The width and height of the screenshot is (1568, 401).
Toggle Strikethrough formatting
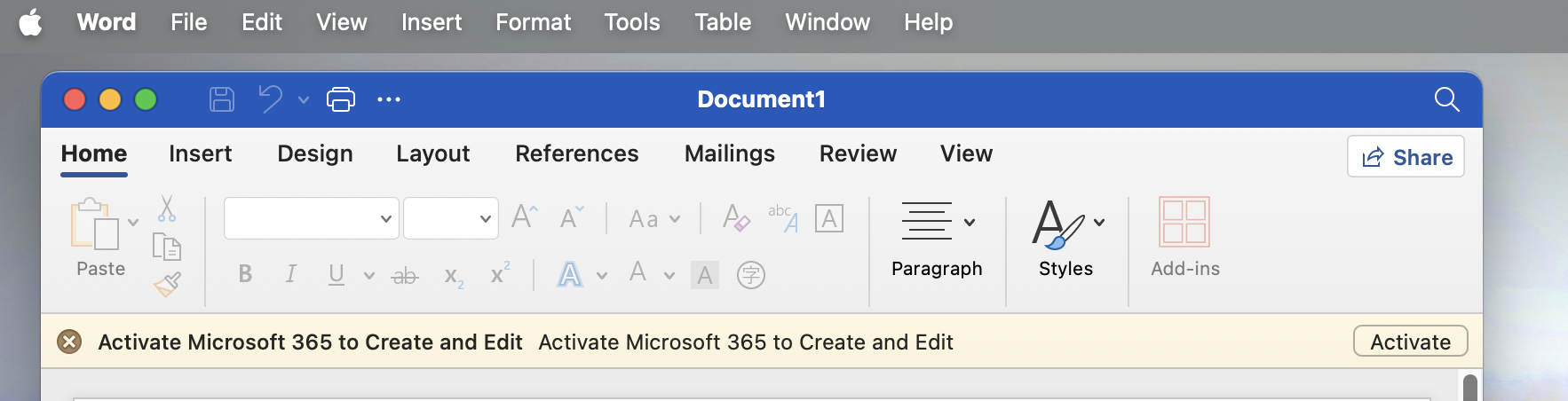(405, 276)
